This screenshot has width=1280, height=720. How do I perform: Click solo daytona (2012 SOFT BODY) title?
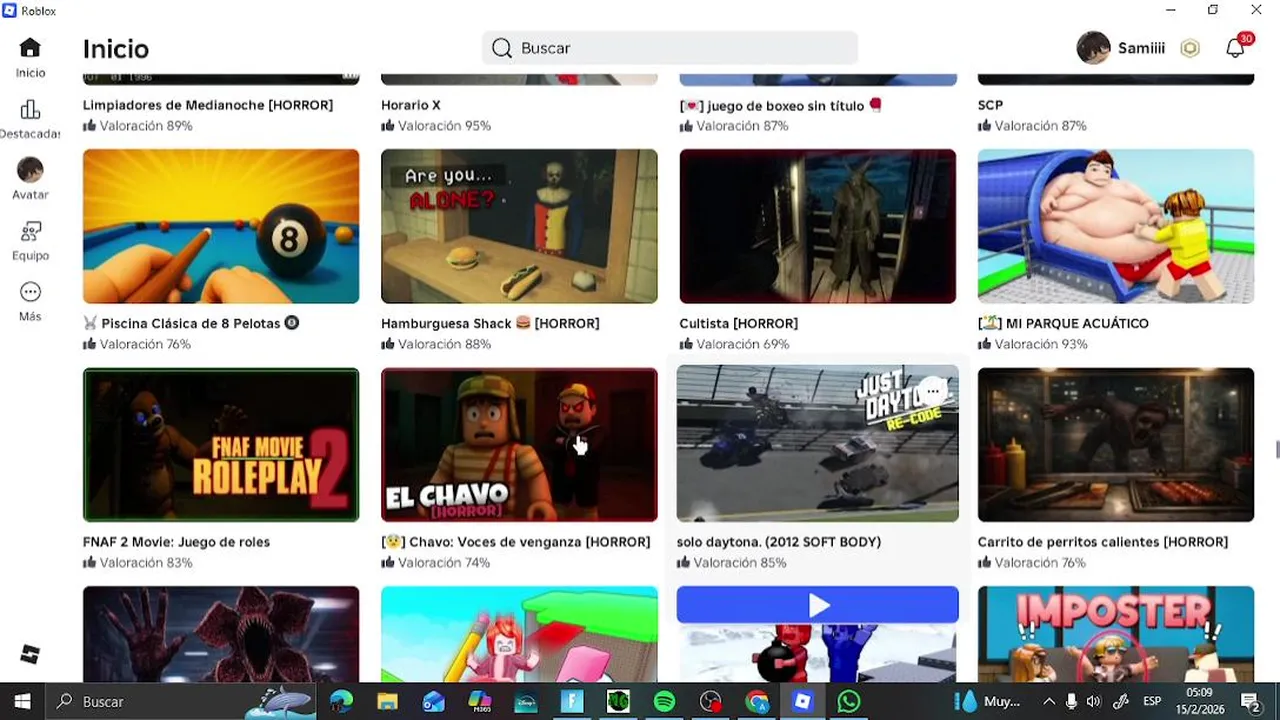(780, 542)
